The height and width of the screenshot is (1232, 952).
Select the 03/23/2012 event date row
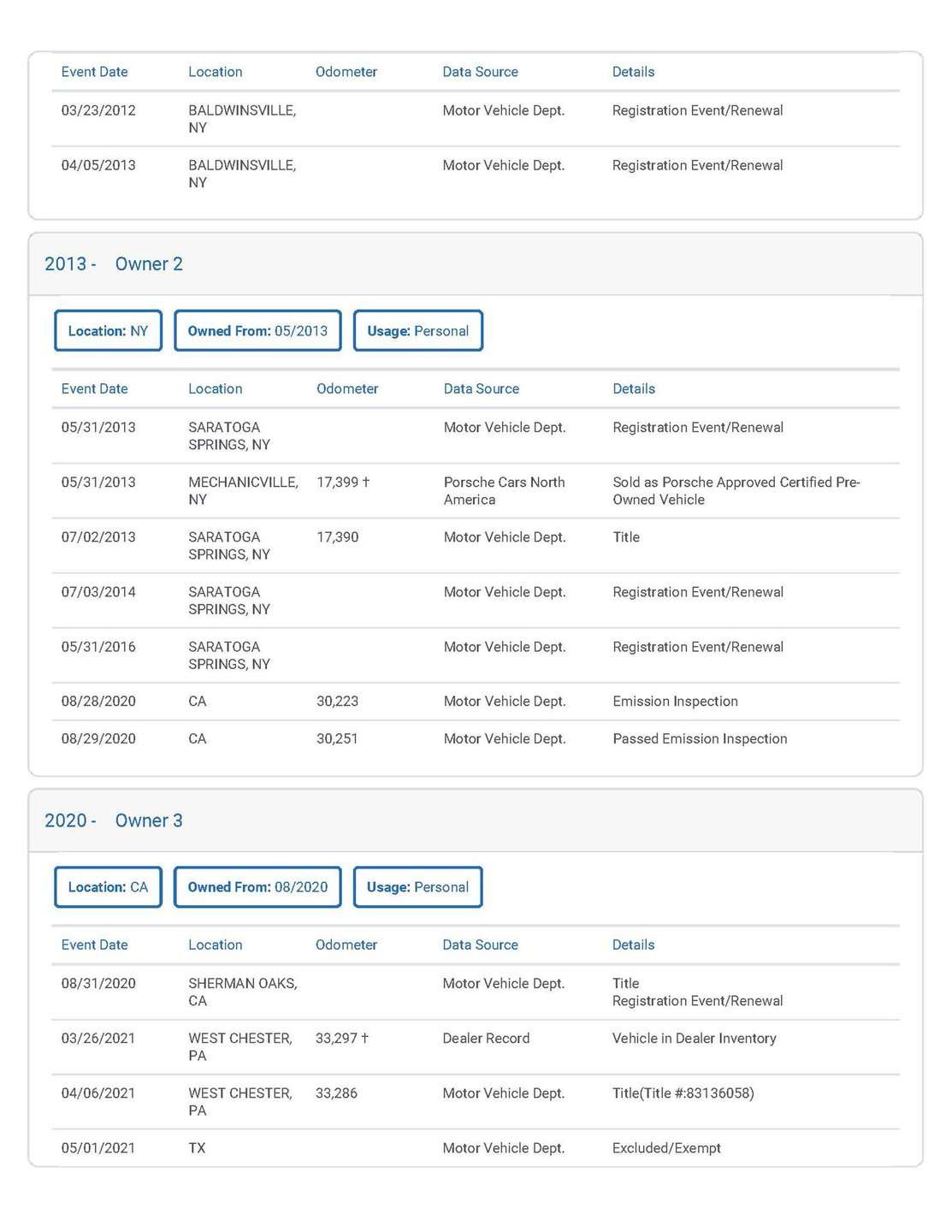tap(98, 111)
